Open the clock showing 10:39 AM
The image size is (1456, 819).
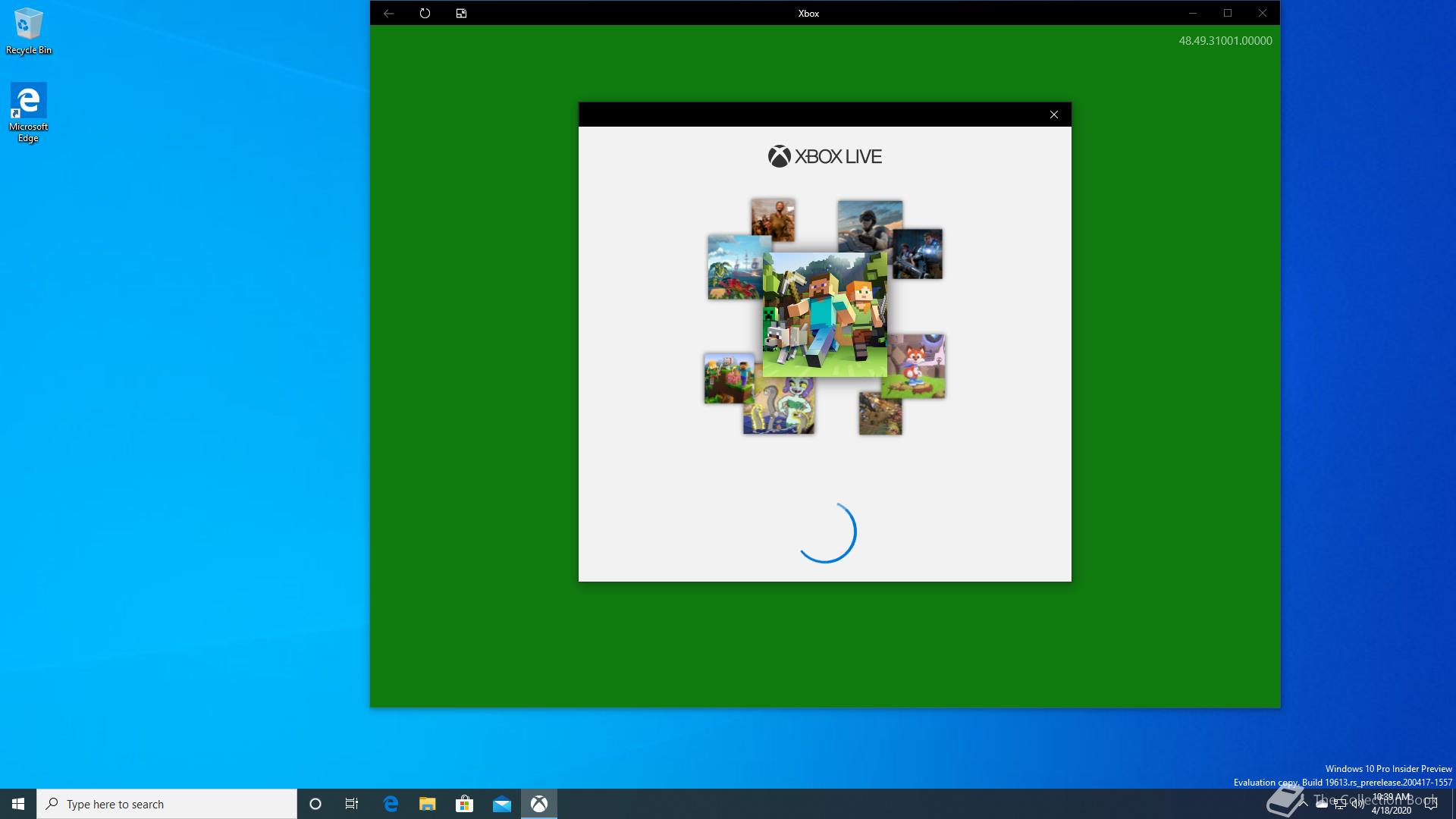coord(1392,804)
